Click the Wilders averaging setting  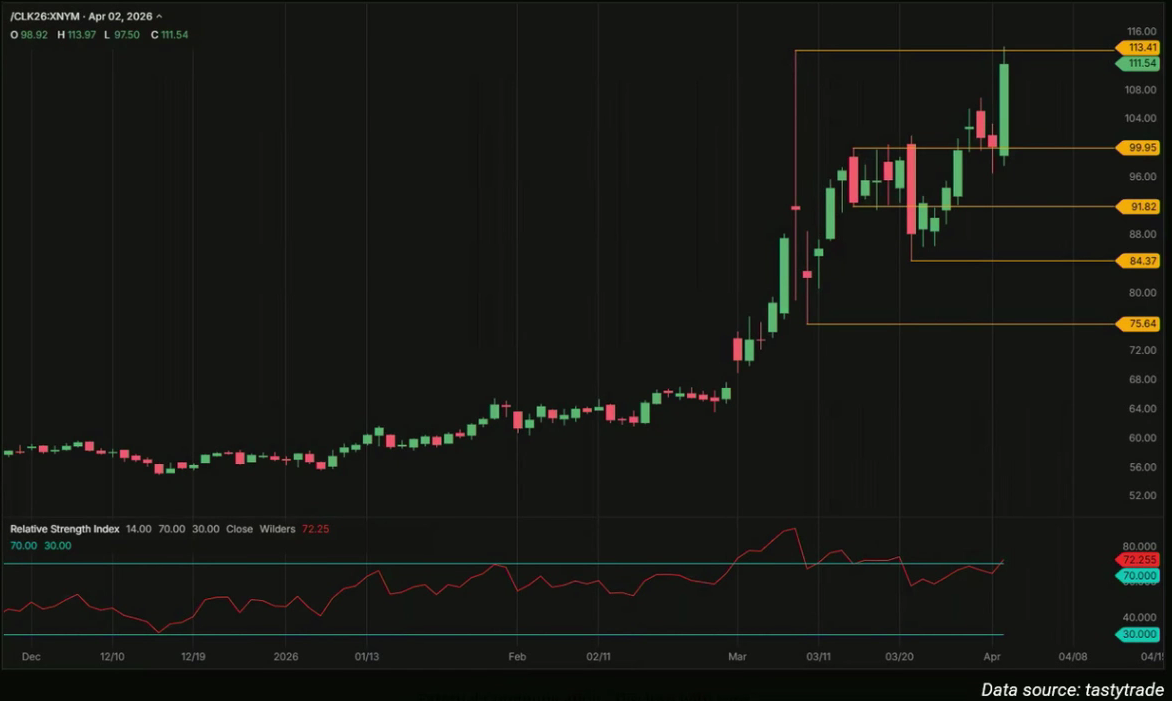[277, 529]
